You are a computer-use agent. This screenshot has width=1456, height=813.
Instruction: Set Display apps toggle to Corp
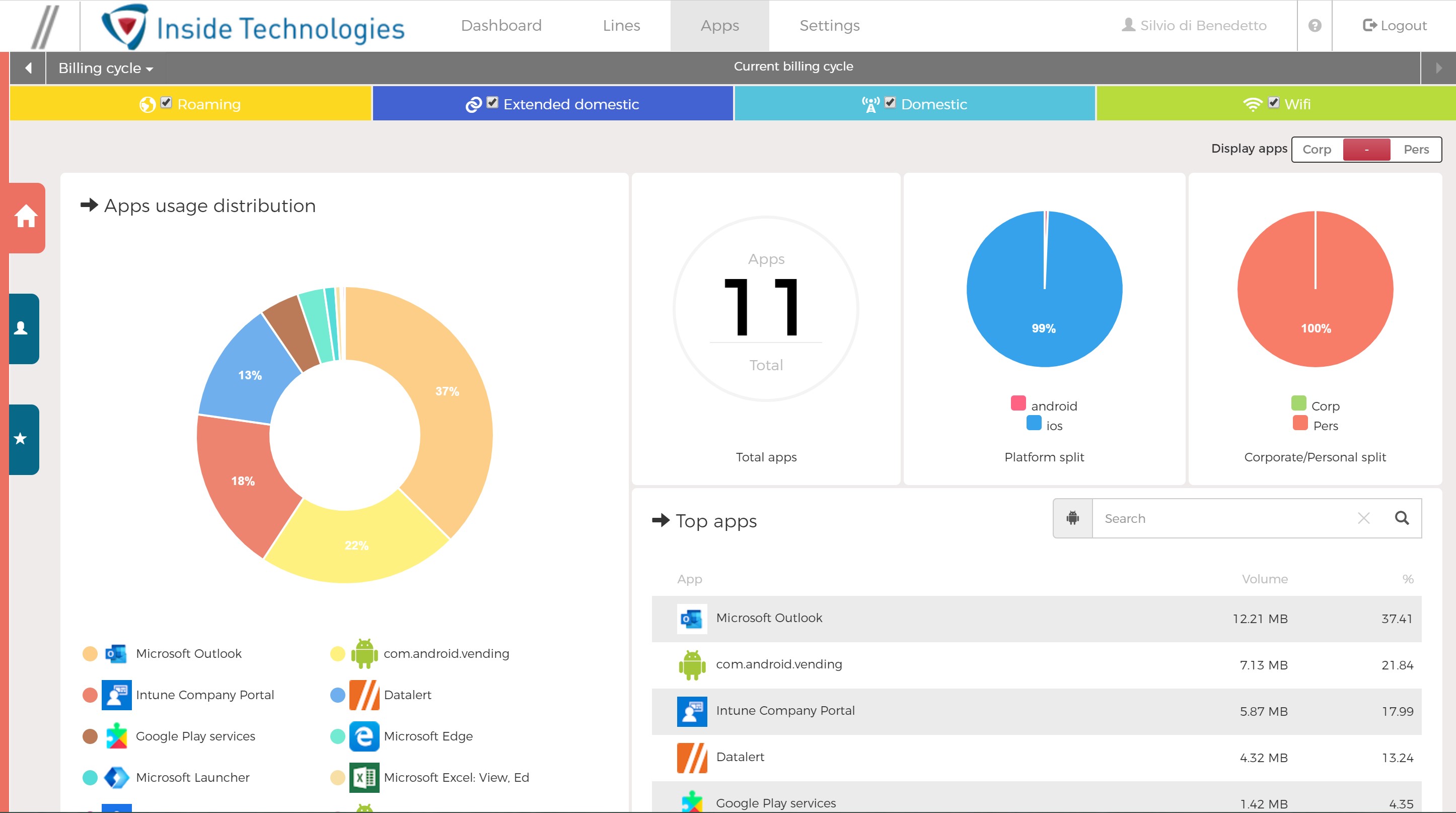1317,149
